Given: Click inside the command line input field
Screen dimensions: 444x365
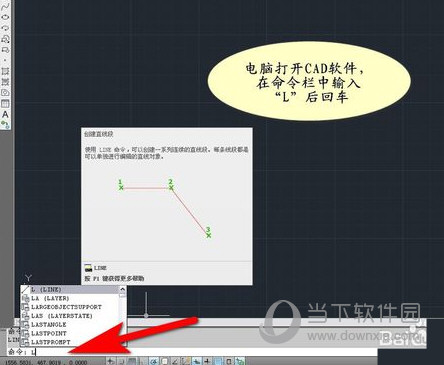Looking at the screenshot, I should 192,352.
